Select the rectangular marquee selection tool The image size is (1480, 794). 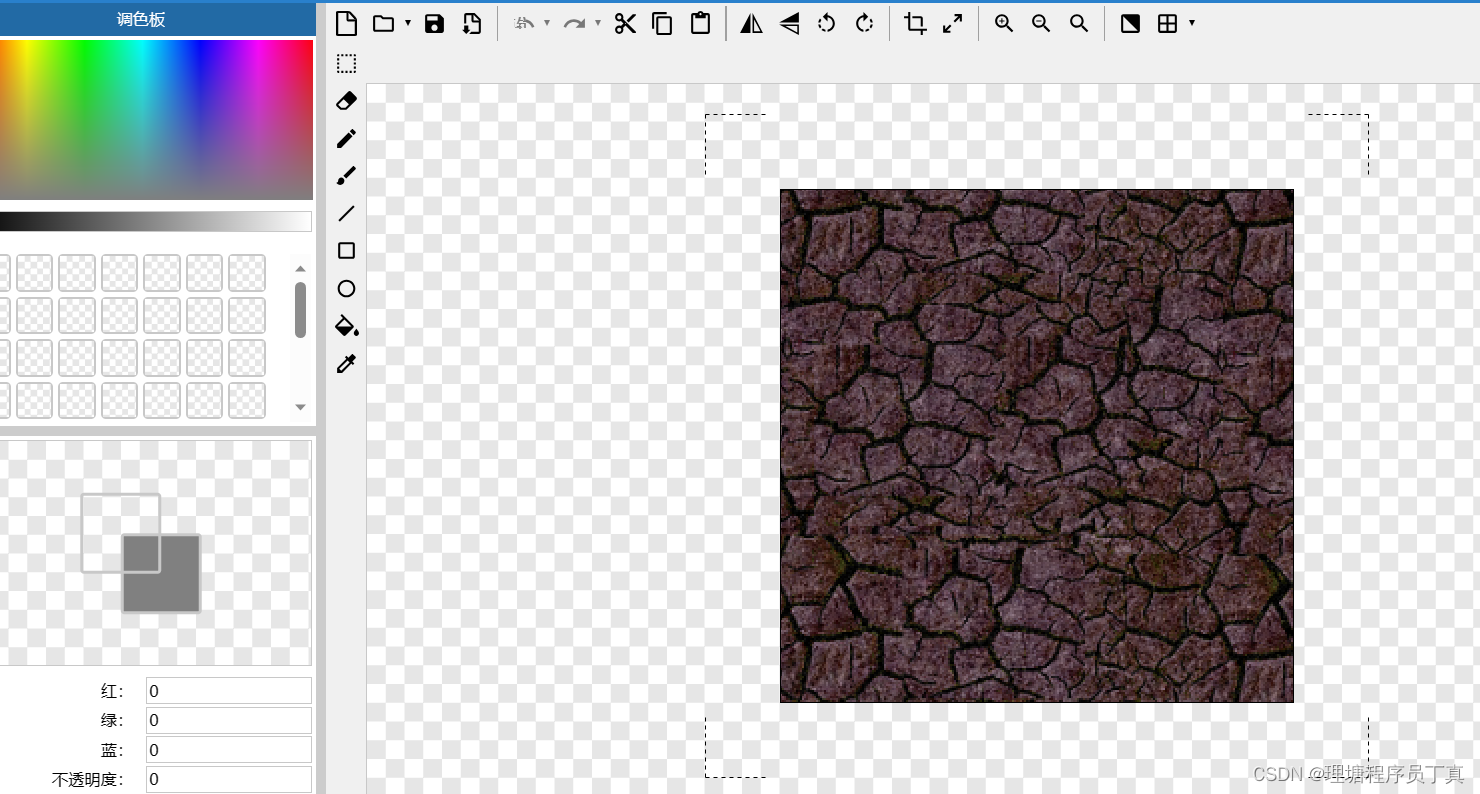pyautogui.click(x=346, y=64)
